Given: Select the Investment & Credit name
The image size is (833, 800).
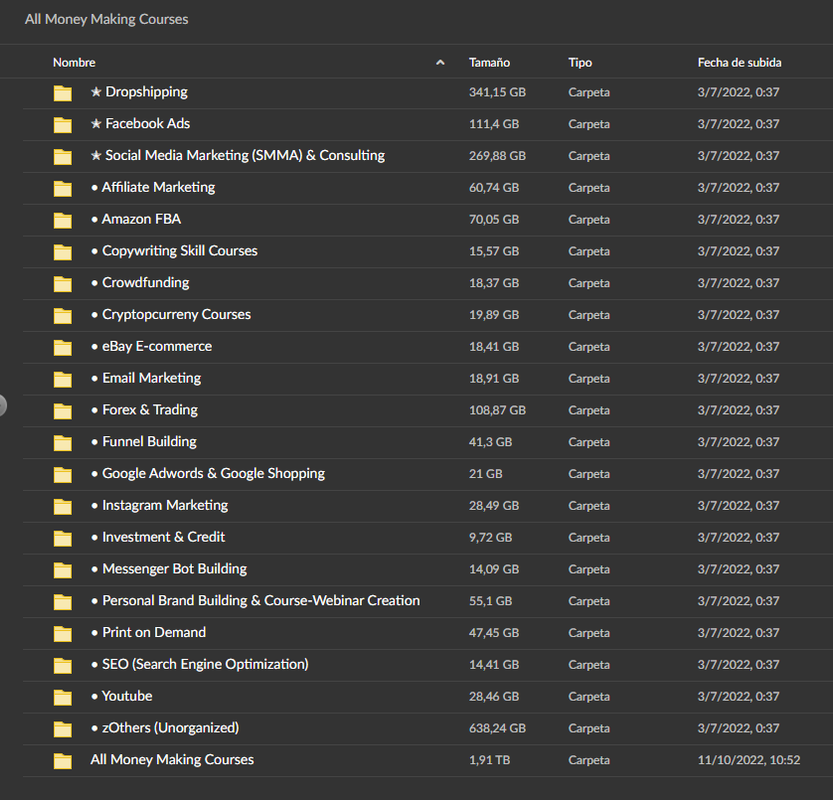Looking at the screenshot, I should [x=158, y=537].
